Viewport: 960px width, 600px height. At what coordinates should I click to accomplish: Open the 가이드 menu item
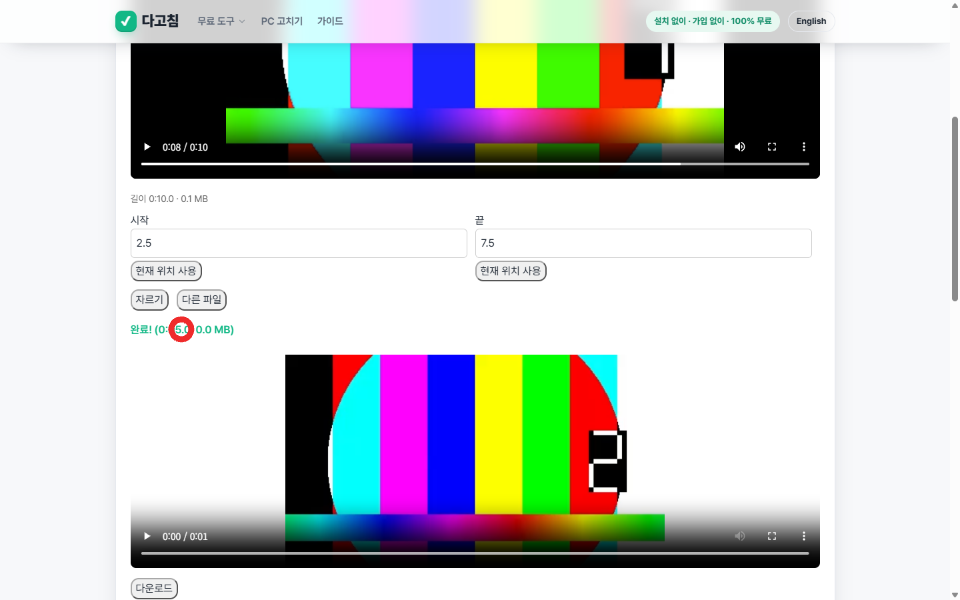pyautogui.click(x=330, y=21)
